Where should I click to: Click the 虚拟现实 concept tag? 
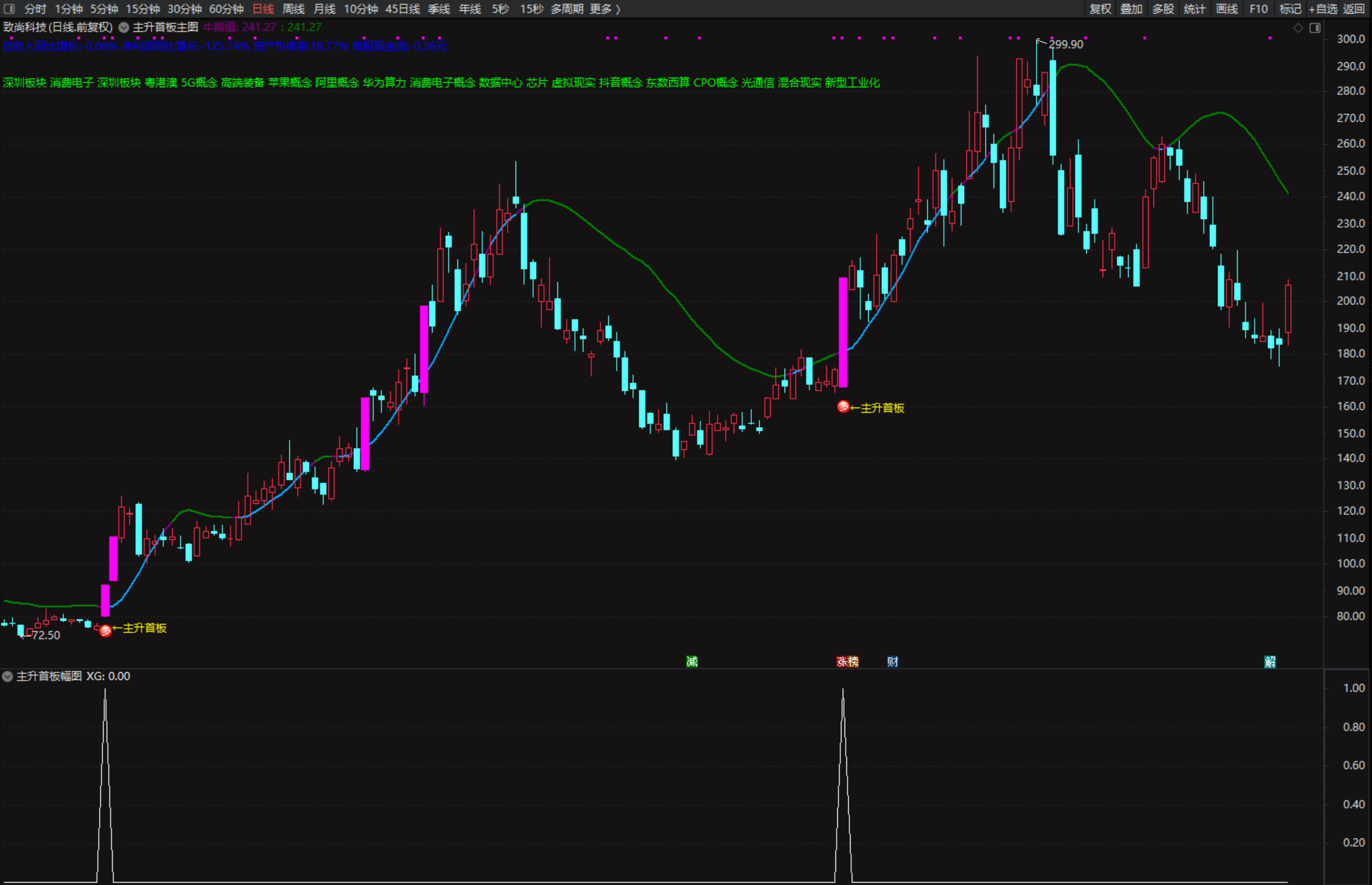pyautogui.click(x=573, y=82)
